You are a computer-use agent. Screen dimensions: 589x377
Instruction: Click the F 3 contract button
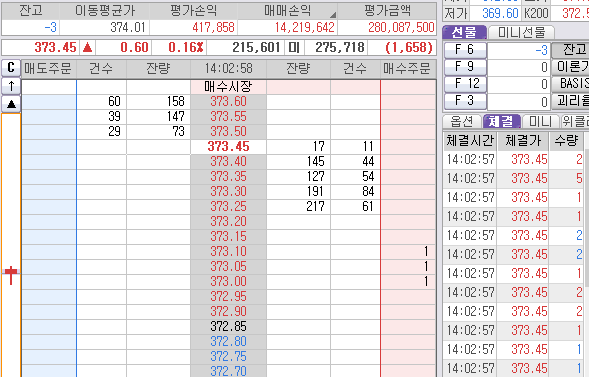point(465,101)
